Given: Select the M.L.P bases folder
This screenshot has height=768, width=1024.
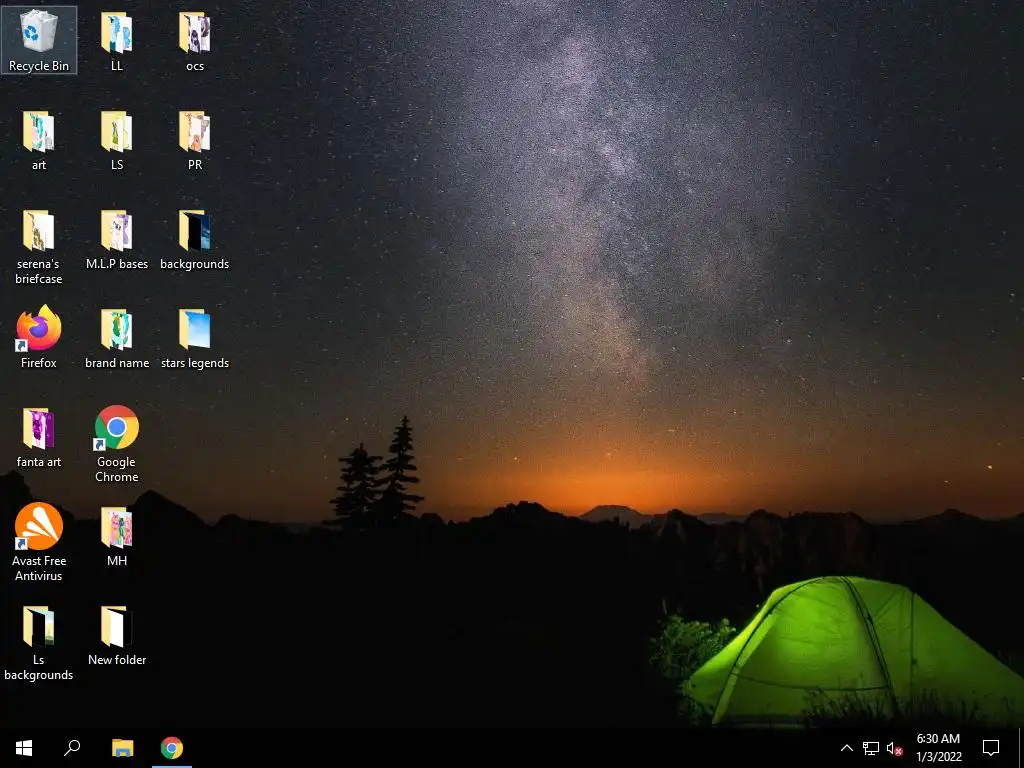Looking at the screenshot, I should click(x=116, y=238).
